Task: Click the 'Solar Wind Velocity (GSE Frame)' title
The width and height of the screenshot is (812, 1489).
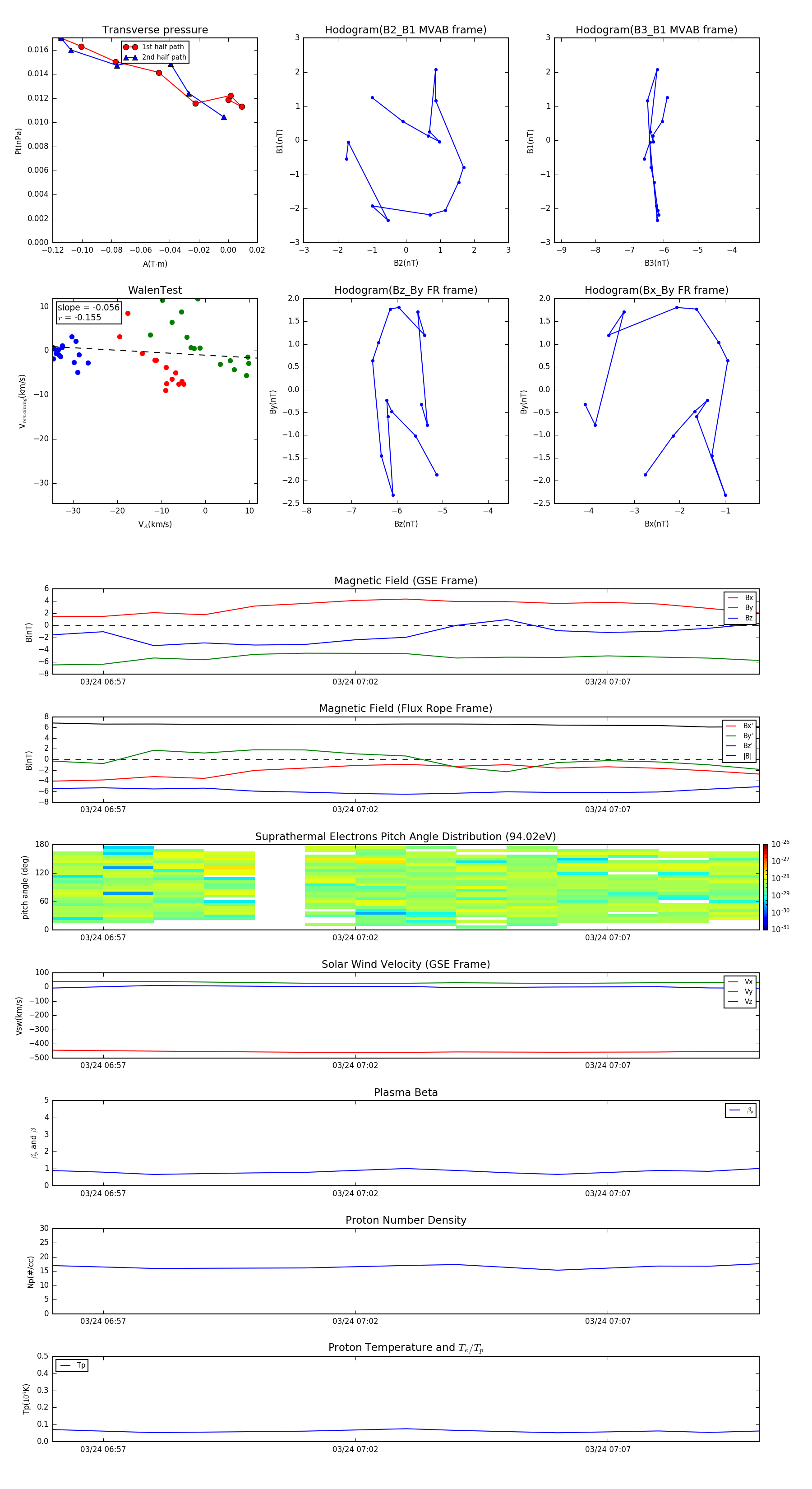Action: [406, 964]
